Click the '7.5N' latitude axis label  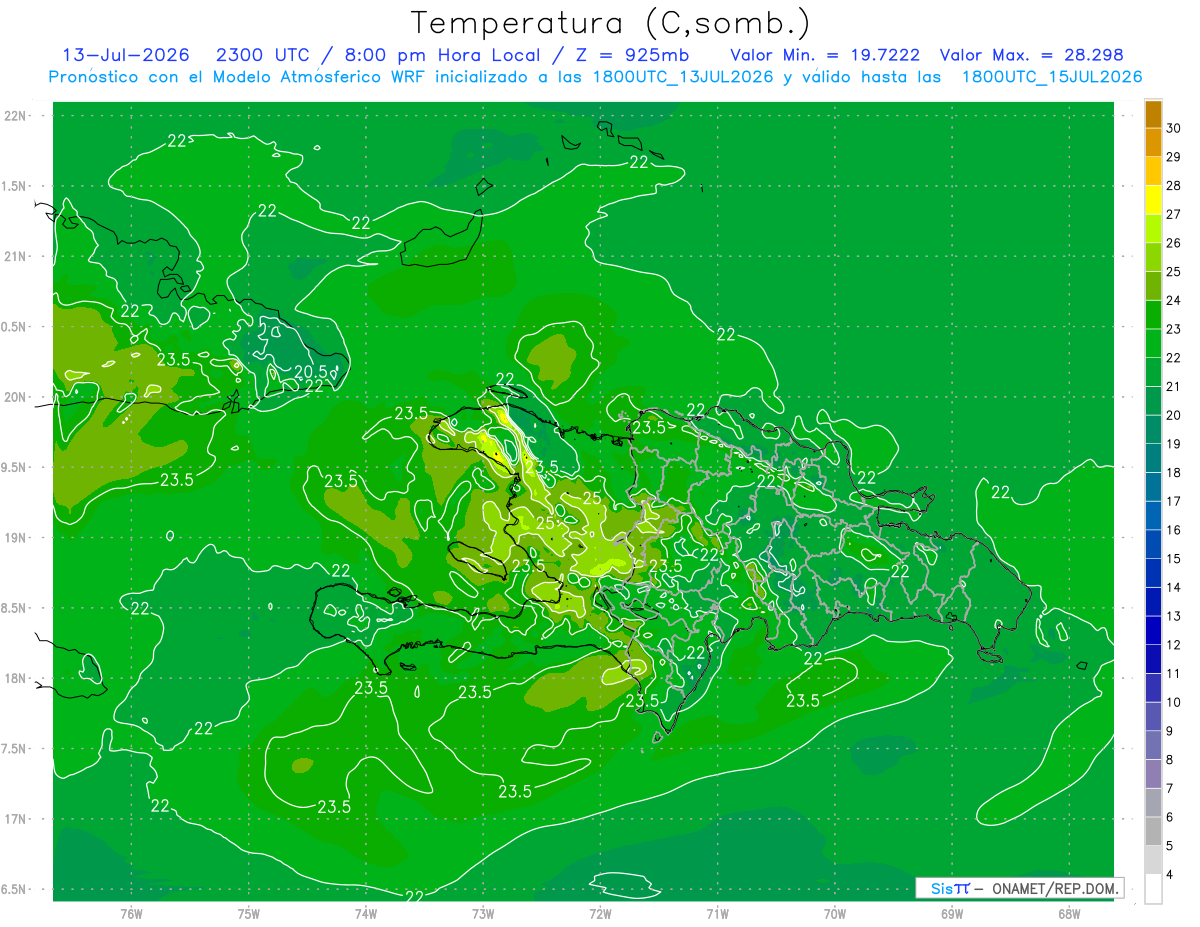click(x=14, y=750)
